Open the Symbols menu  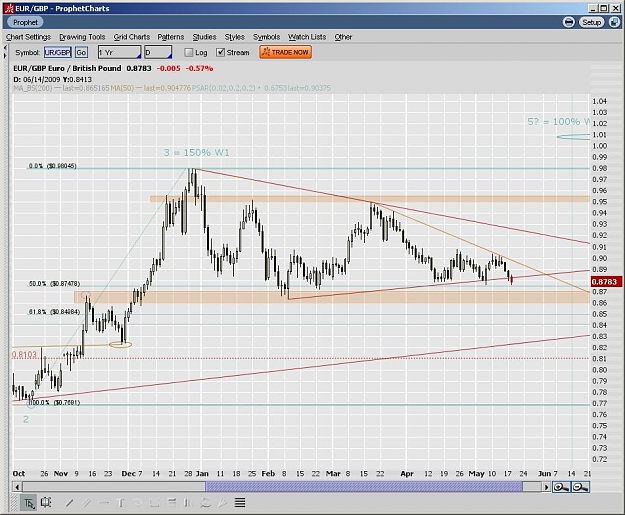(266, 37)
